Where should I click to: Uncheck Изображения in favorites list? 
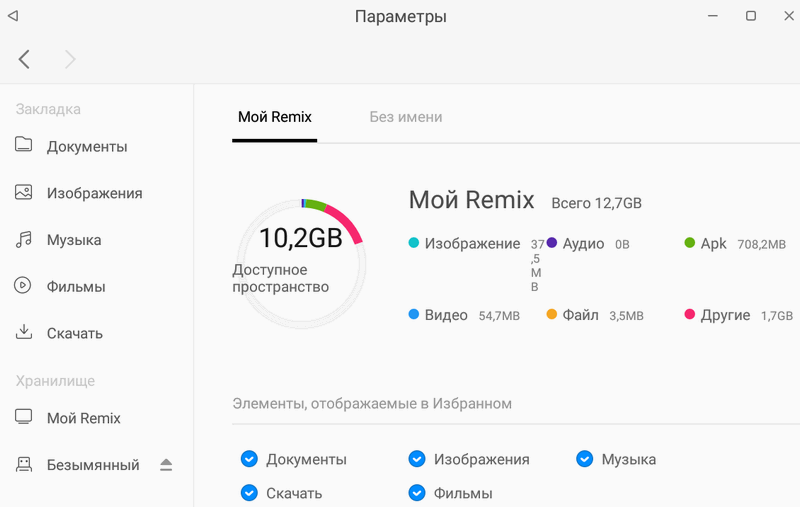pos(417,459)
